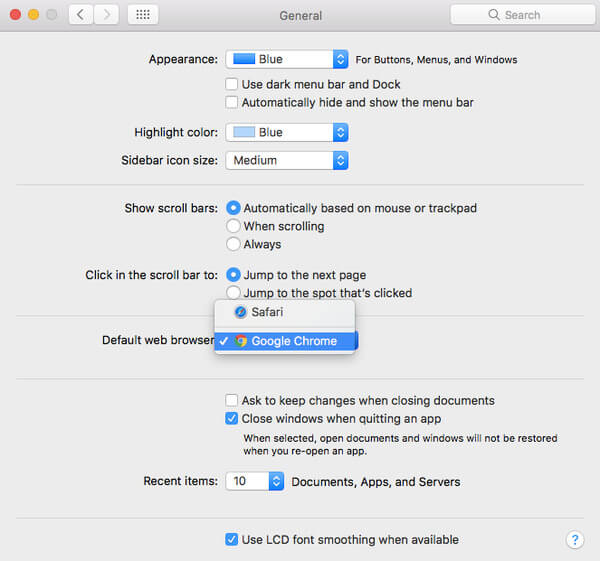
Task: Select Always show scroll bars option
Action: 233,244
